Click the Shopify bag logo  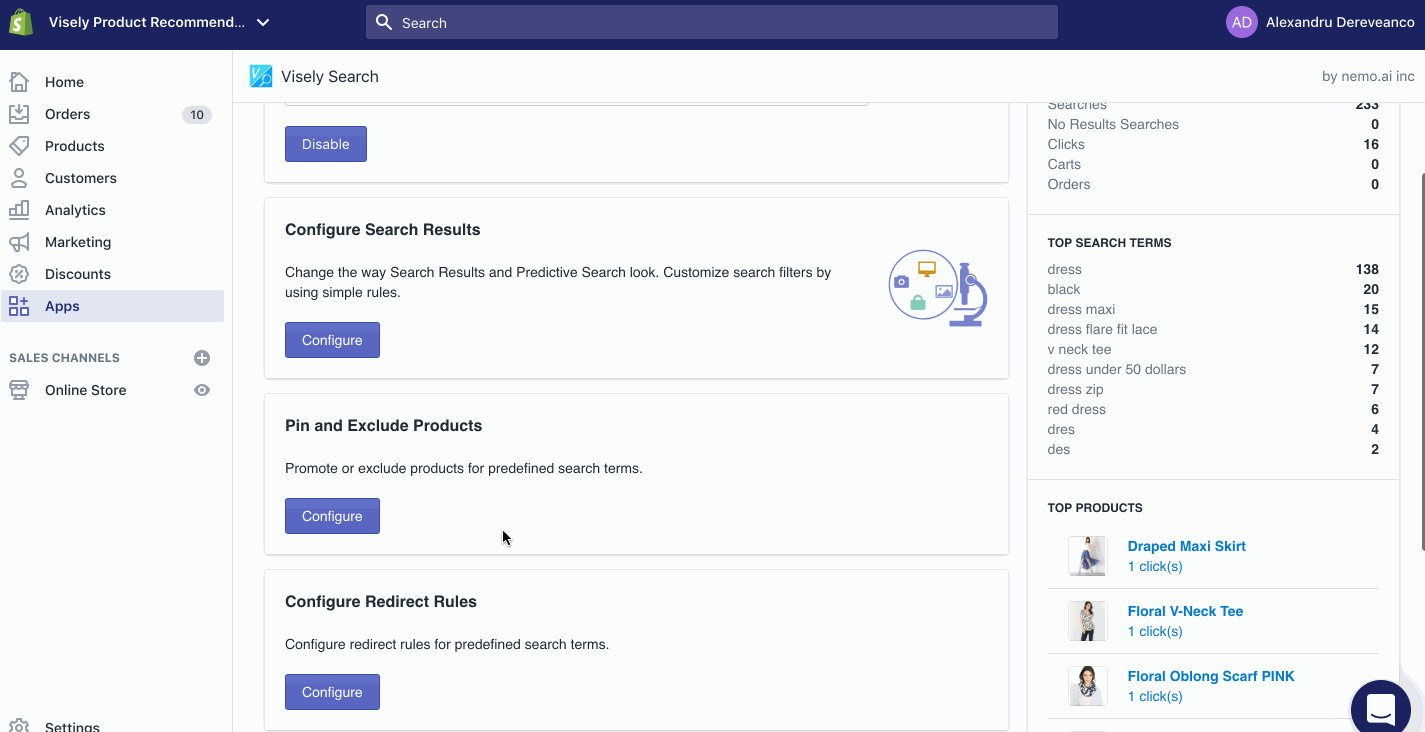point(21,22)
